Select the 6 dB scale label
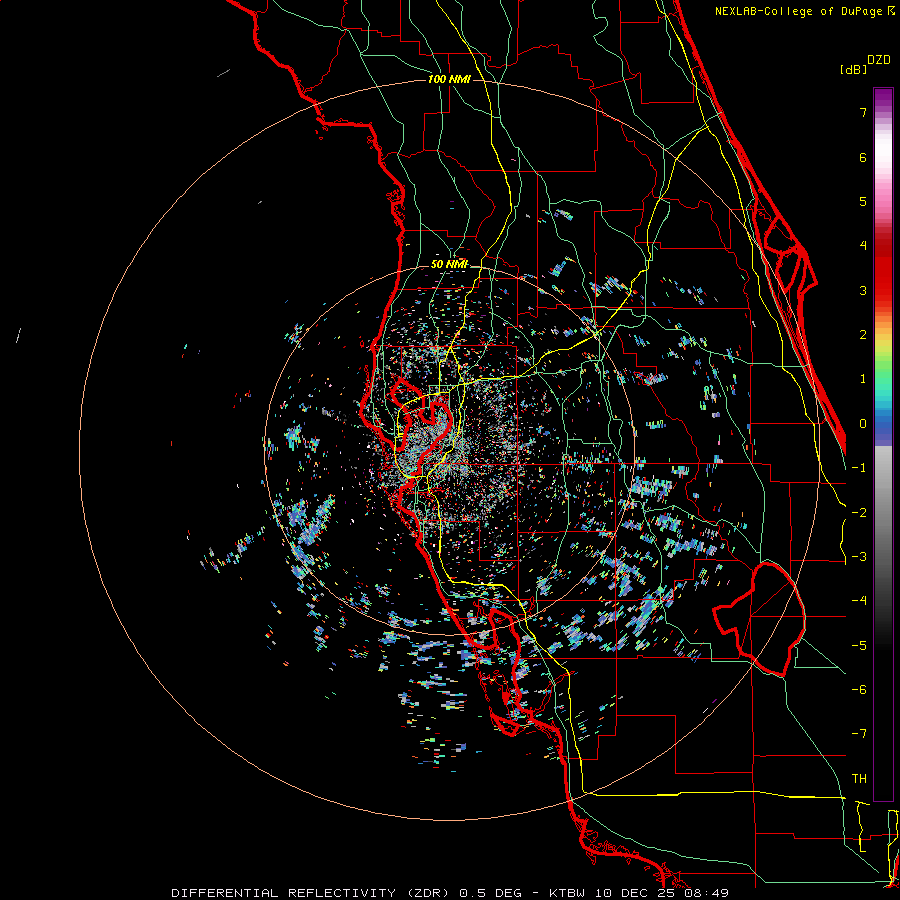The height and width of the screenshot is (900, 900). tap(863, 157)
